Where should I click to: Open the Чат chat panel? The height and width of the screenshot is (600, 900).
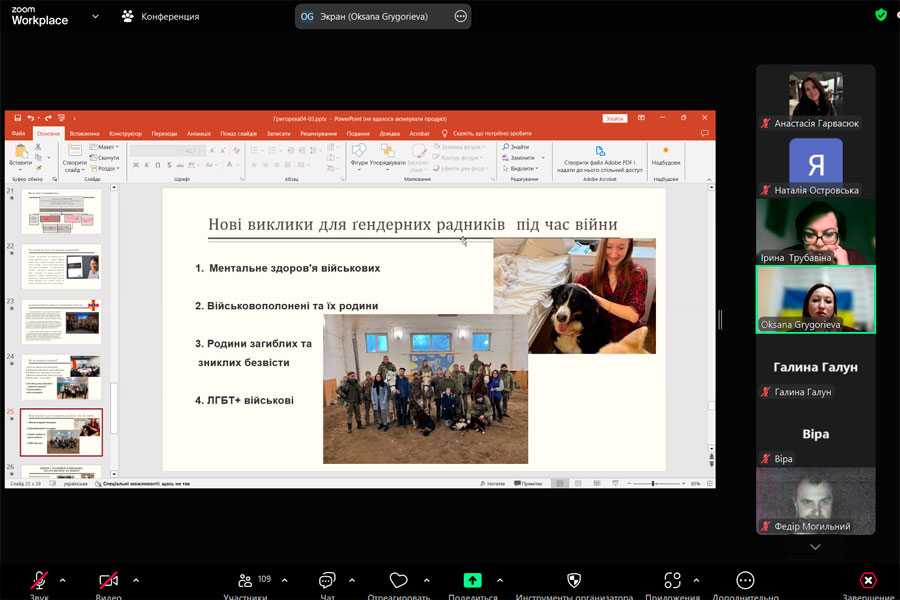pyautogui.click(x=327, y=581)
